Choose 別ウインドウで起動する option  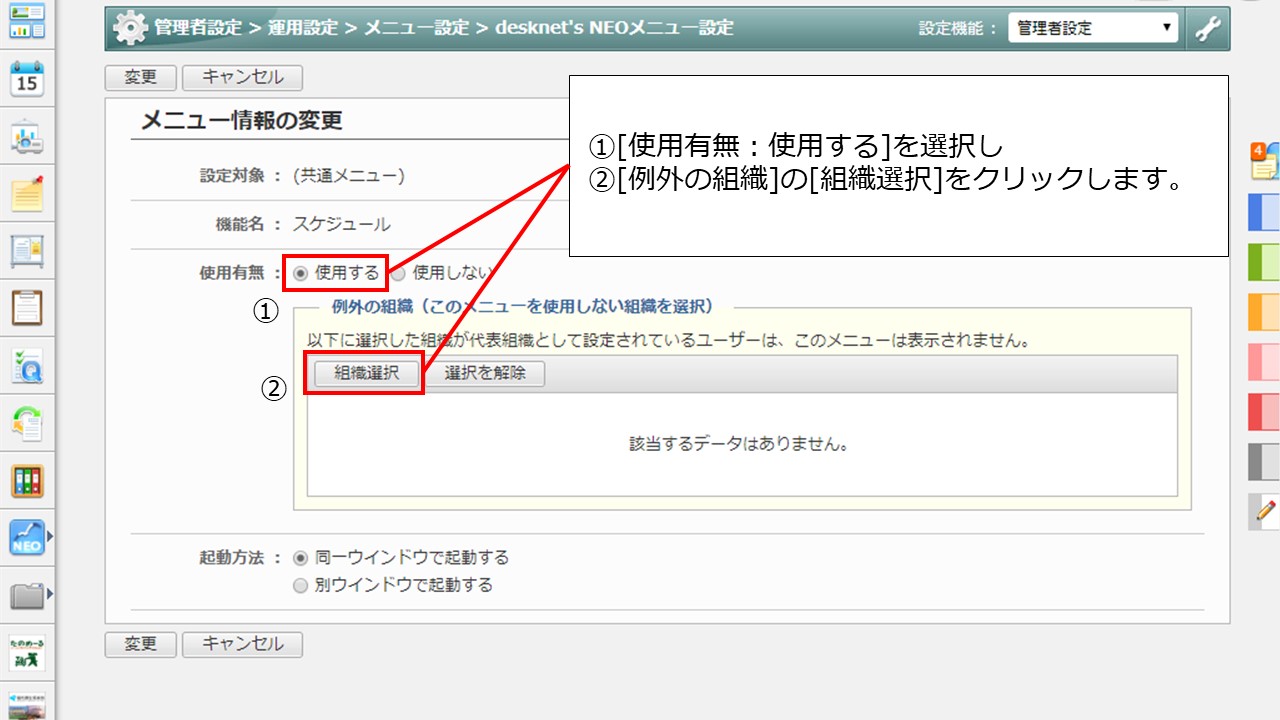[301, 586]
